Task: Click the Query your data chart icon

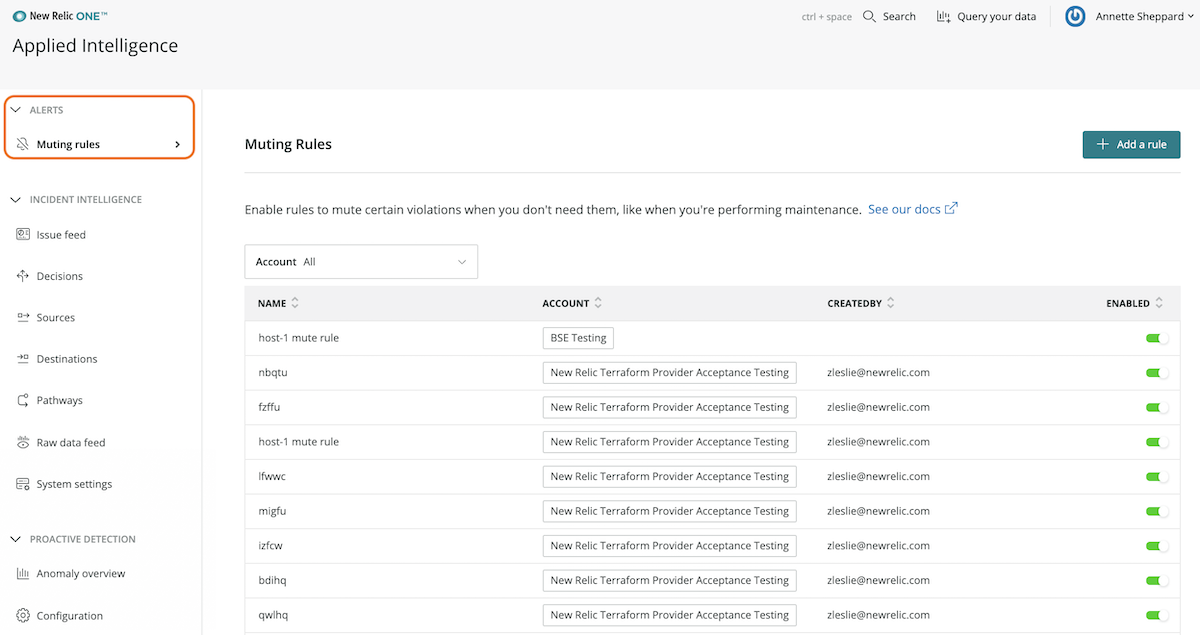Action: click(943, 16)
